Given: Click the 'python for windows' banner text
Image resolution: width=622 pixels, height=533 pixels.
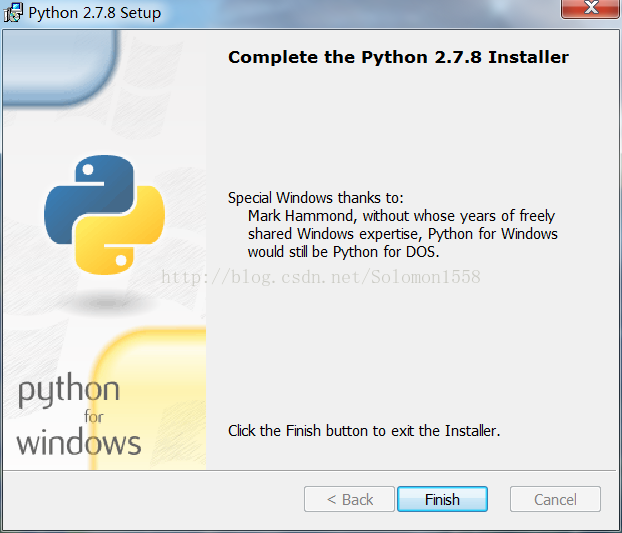Looking at the screenshot, I should (x=79, y=414).
